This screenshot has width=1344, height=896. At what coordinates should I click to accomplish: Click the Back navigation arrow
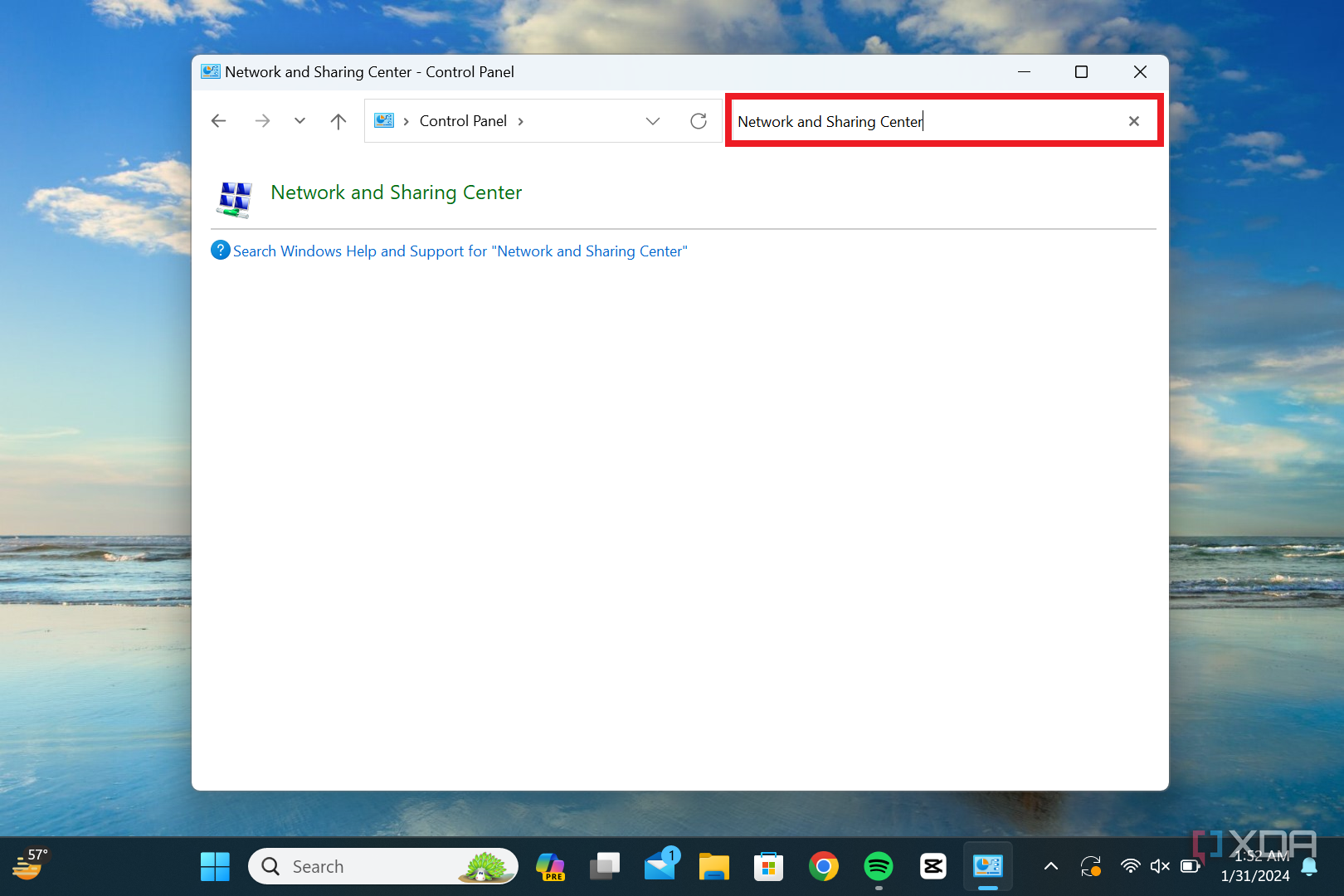pyautogui.click(x=219, y=121)
